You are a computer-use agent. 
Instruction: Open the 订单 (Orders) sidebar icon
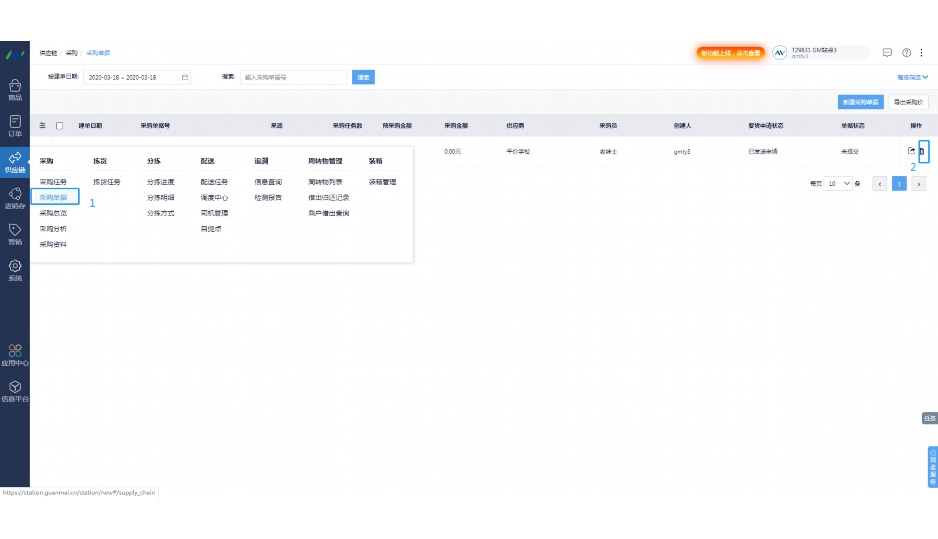coord(15,125)
